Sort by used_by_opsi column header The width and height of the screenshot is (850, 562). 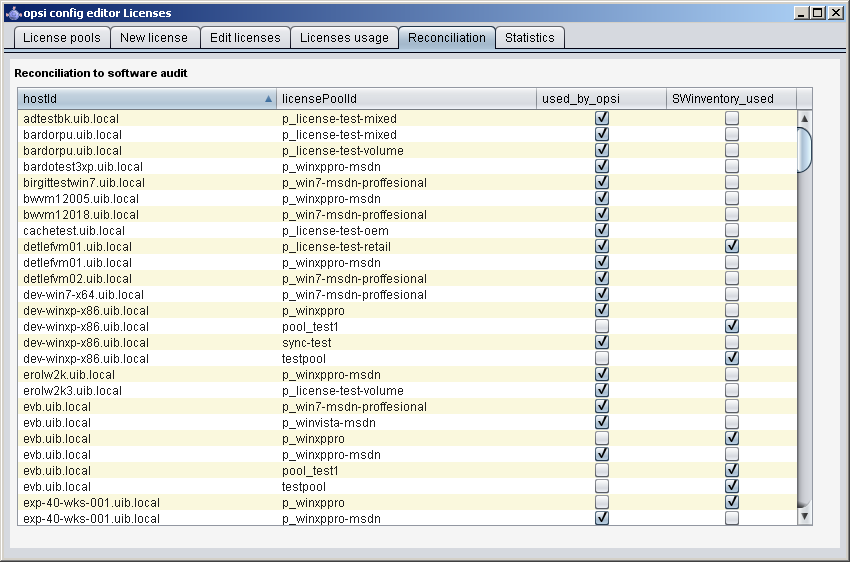tap(602, 99)
